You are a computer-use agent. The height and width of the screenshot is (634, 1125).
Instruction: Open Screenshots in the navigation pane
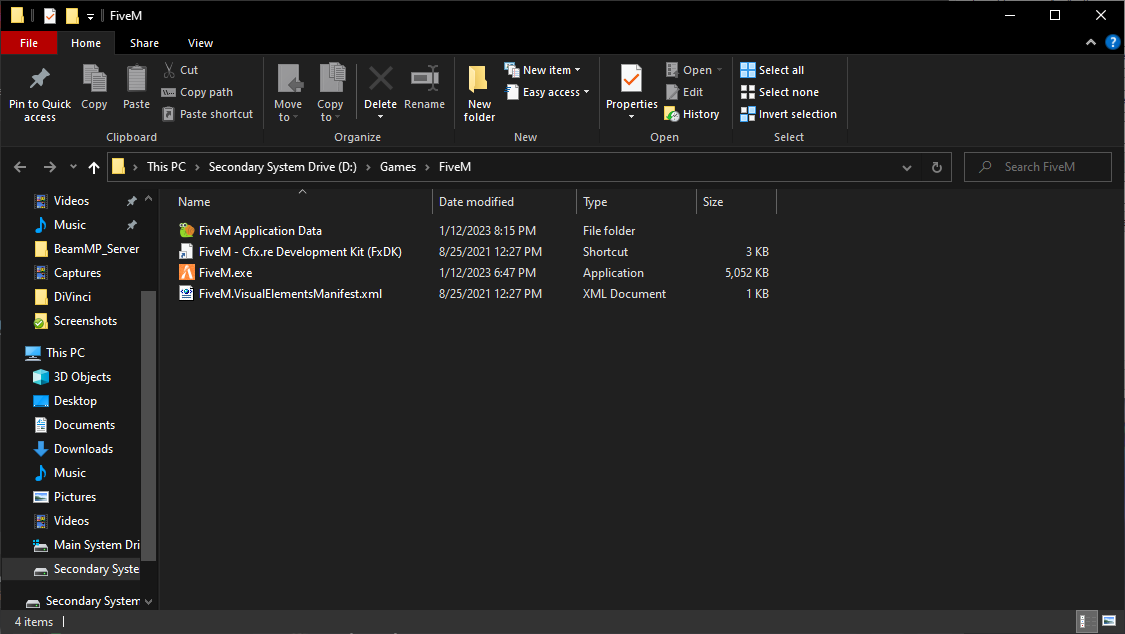tap(75, 321)
